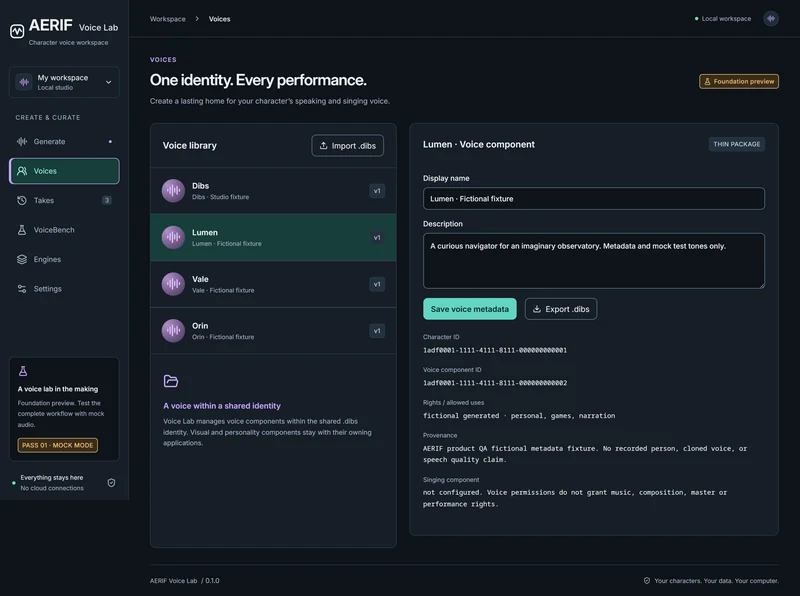800x596 pixels.
Task: Open the Engines section
Action: (x=64, y=259)
